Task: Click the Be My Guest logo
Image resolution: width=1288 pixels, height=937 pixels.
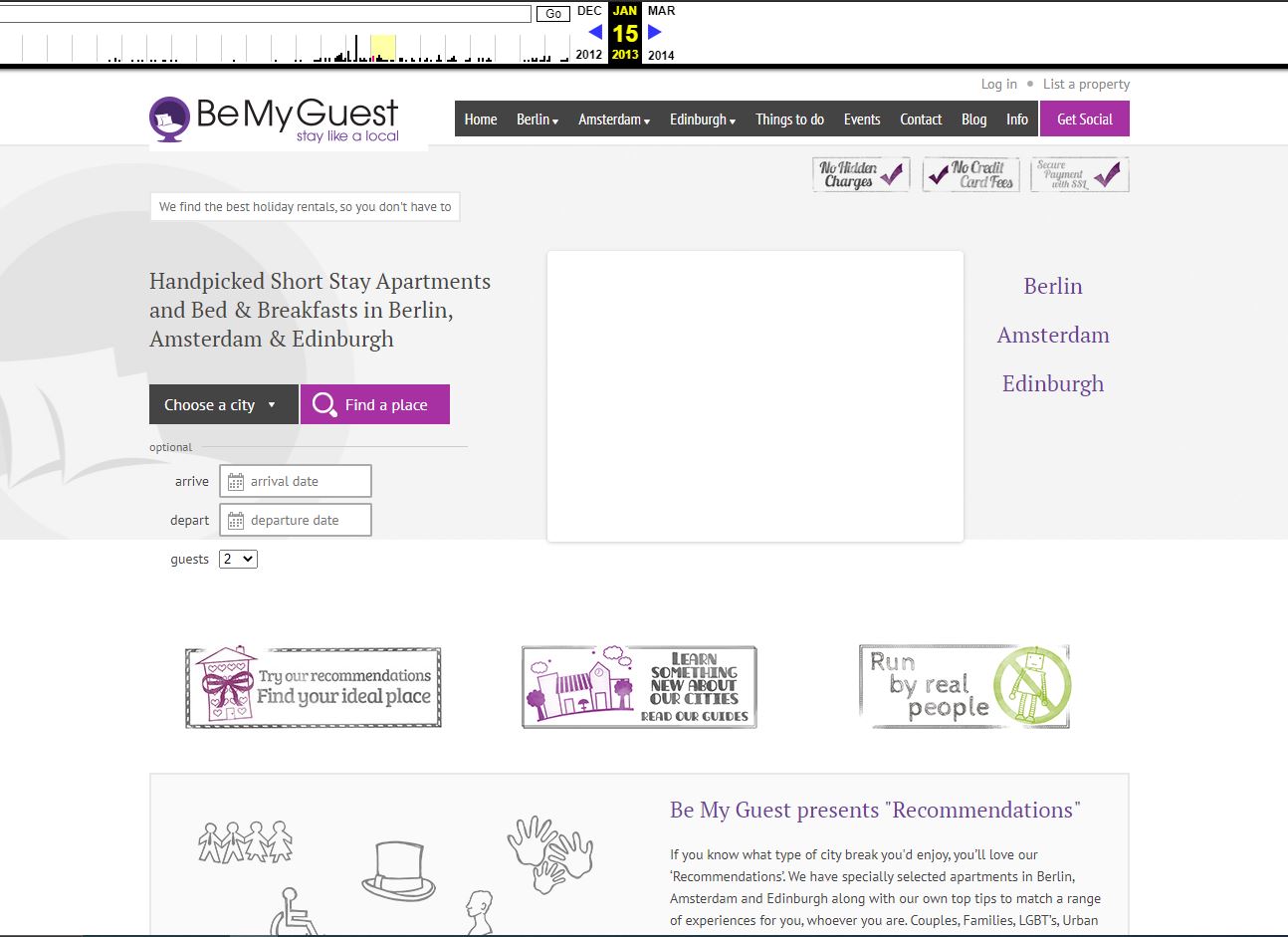Action: point(275,119)
